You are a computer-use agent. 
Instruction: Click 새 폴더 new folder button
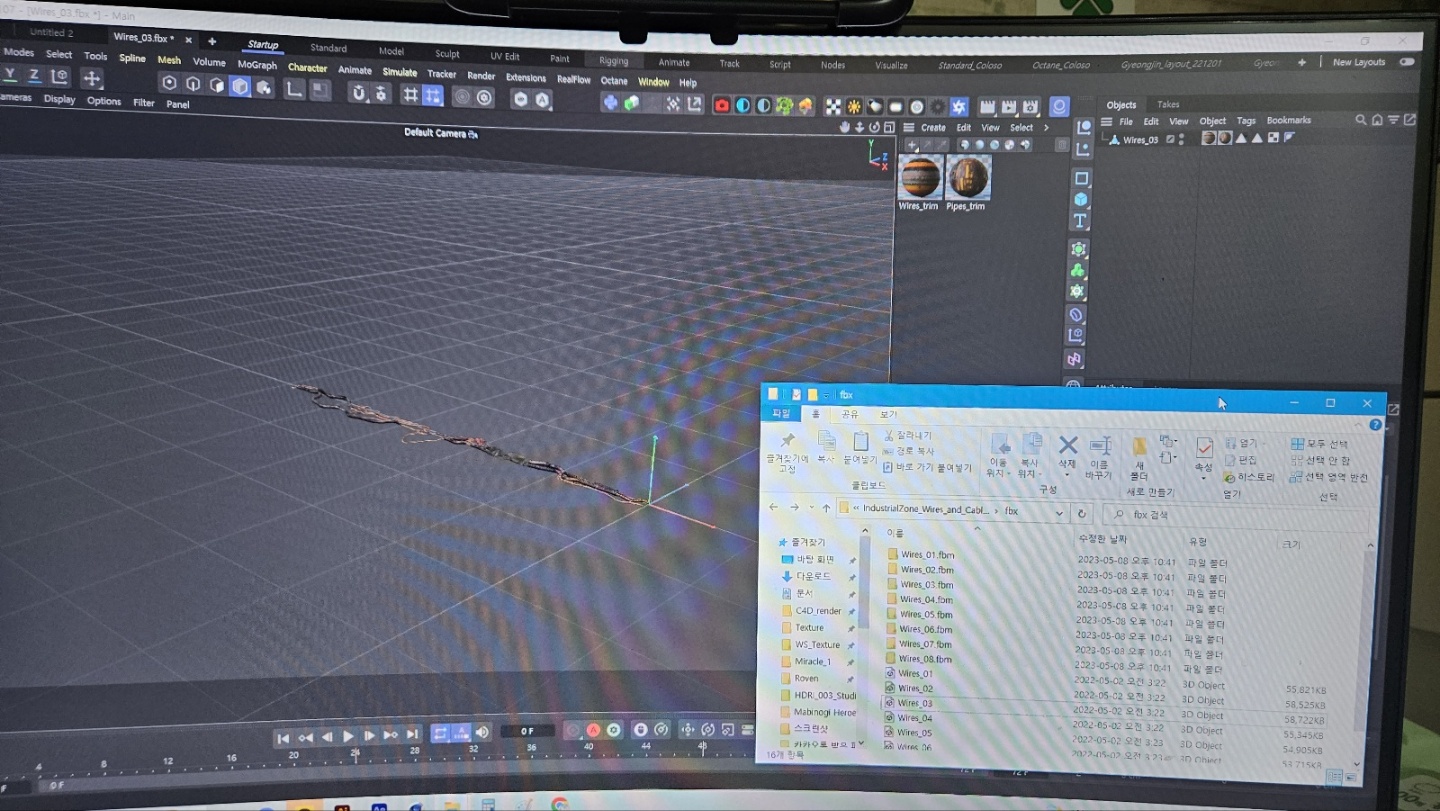pos(1139,457)
